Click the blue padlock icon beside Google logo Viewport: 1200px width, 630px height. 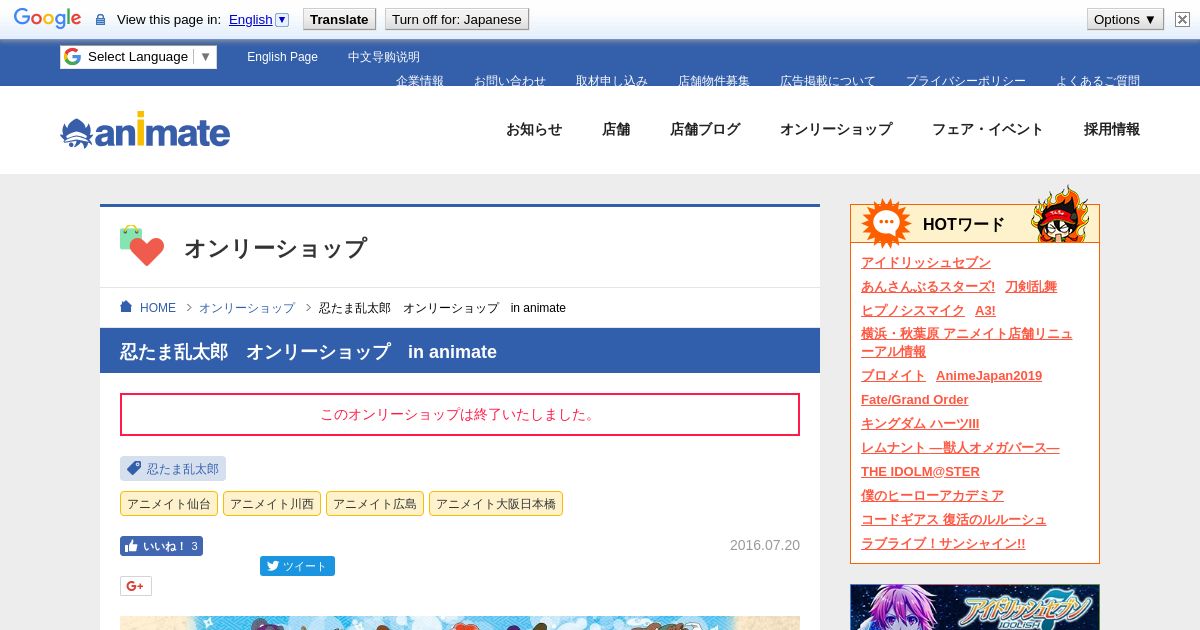click(100, 19)
